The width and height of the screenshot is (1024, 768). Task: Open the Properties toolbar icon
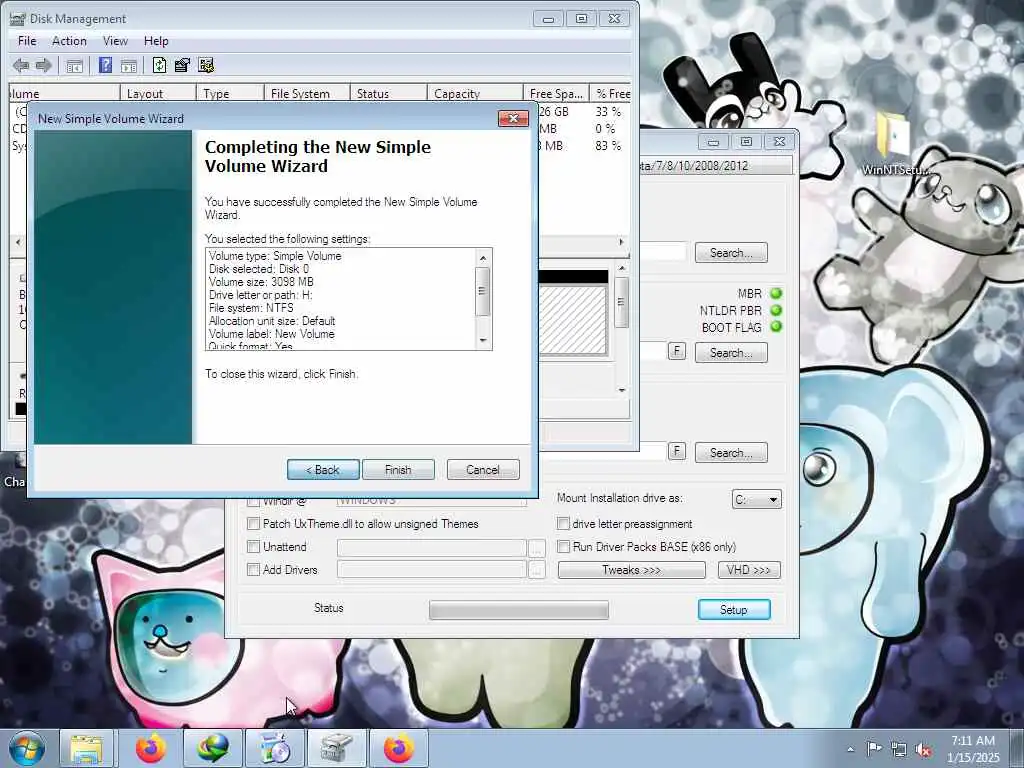tap(183, 65)
